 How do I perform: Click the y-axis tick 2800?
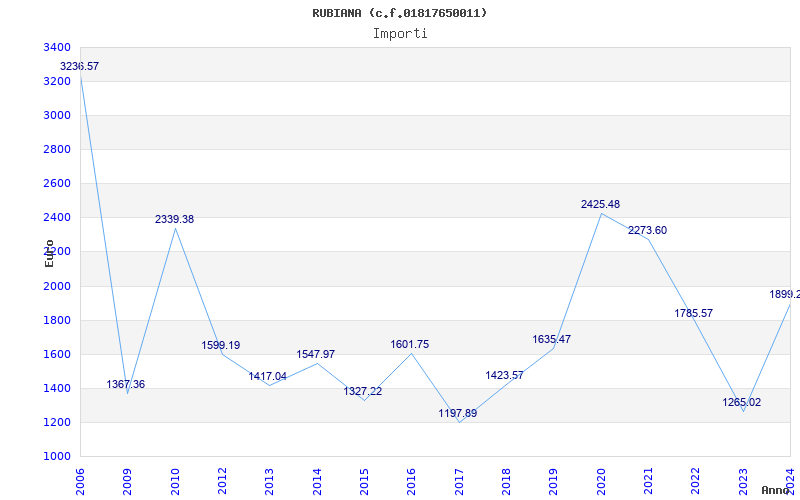coord(57,149)
